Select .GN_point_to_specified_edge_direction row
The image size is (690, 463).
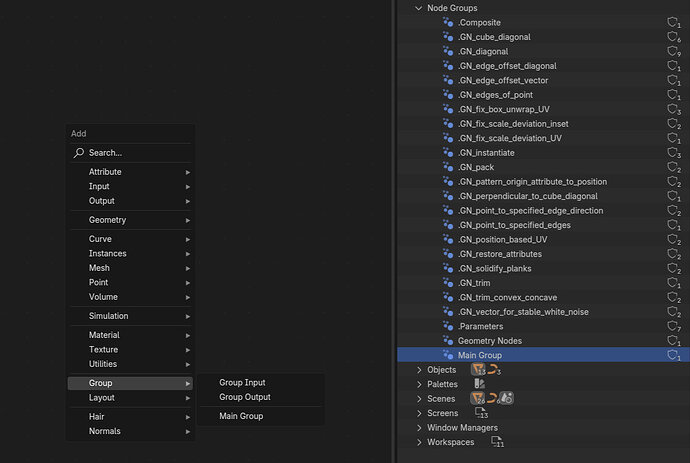[x=543, y=210]
